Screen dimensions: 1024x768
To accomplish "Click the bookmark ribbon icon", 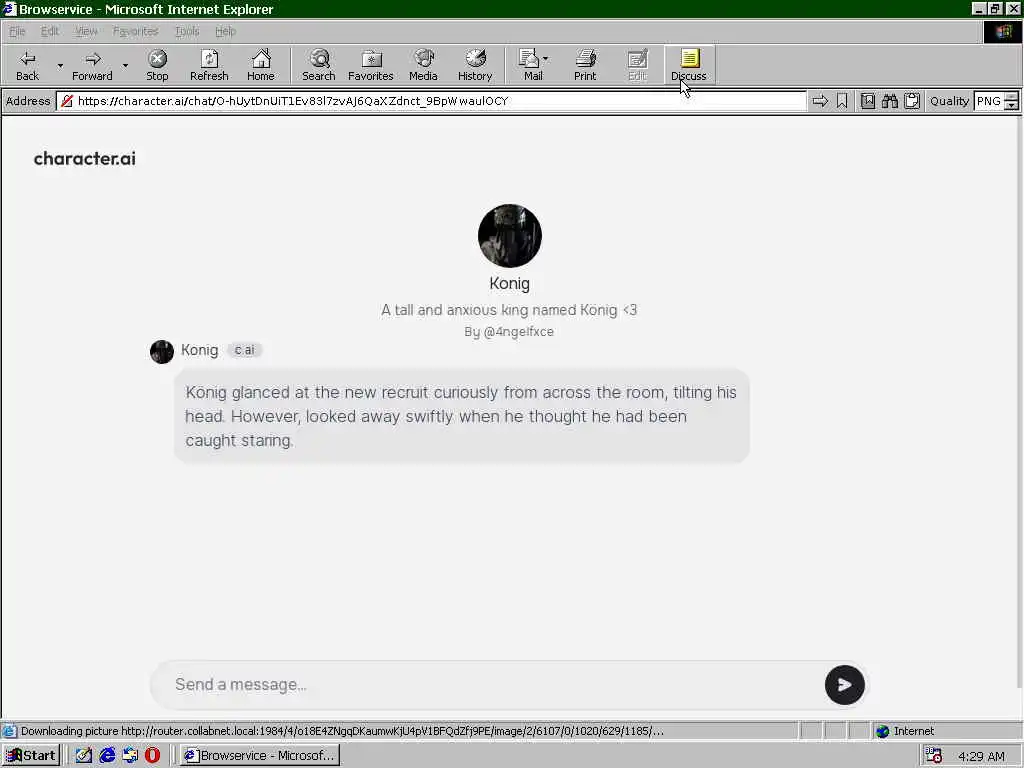I will click(x=842, y=101).
